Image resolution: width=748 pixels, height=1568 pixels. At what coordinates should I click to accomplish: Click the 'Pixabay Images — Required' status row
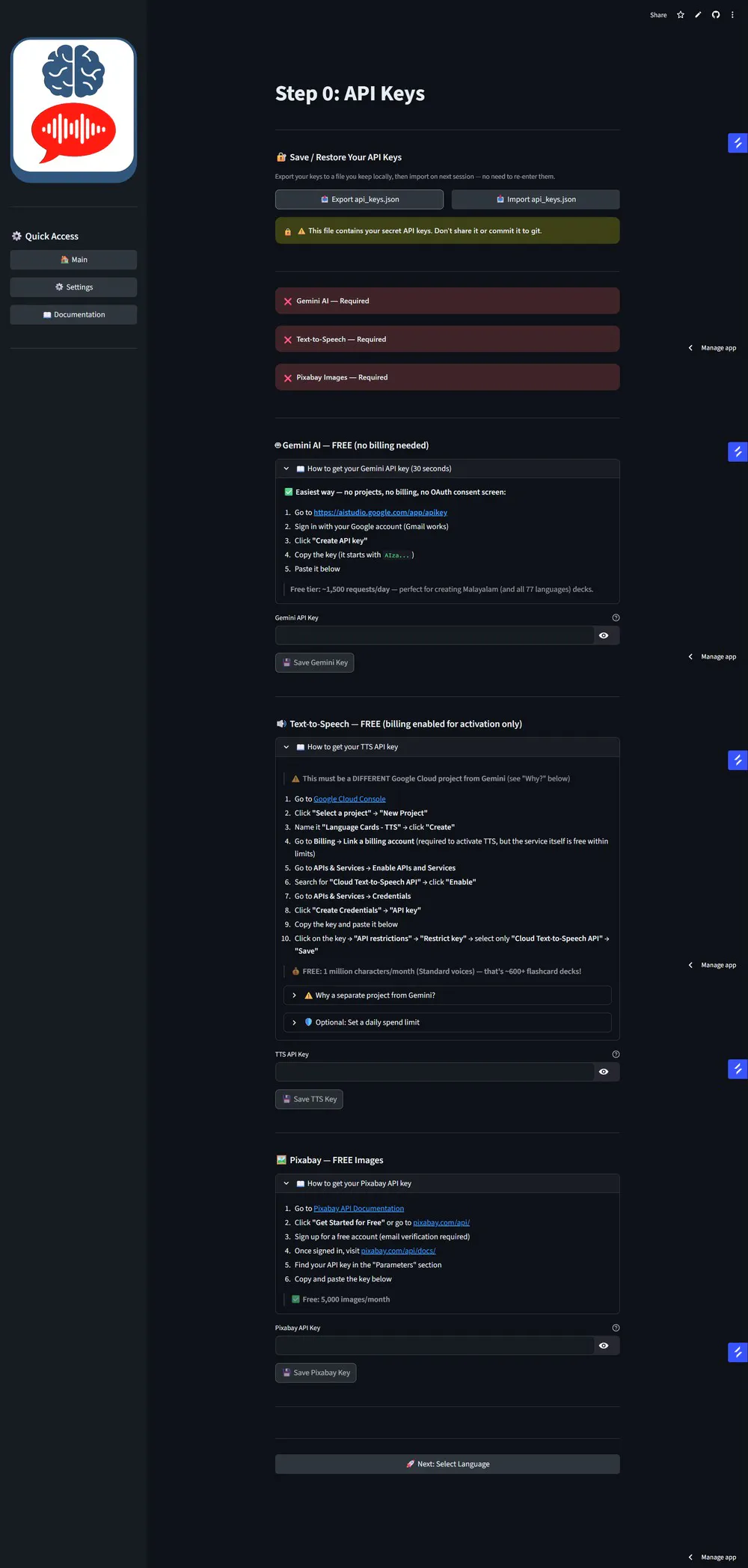(x=447, y=377)
